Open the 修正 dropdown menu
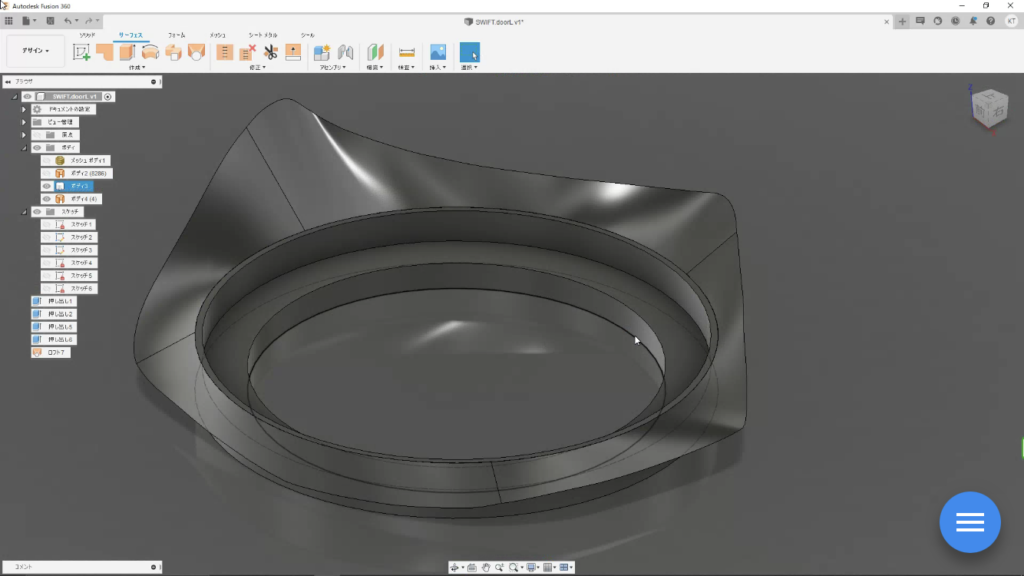 click(x=257, y=67)
